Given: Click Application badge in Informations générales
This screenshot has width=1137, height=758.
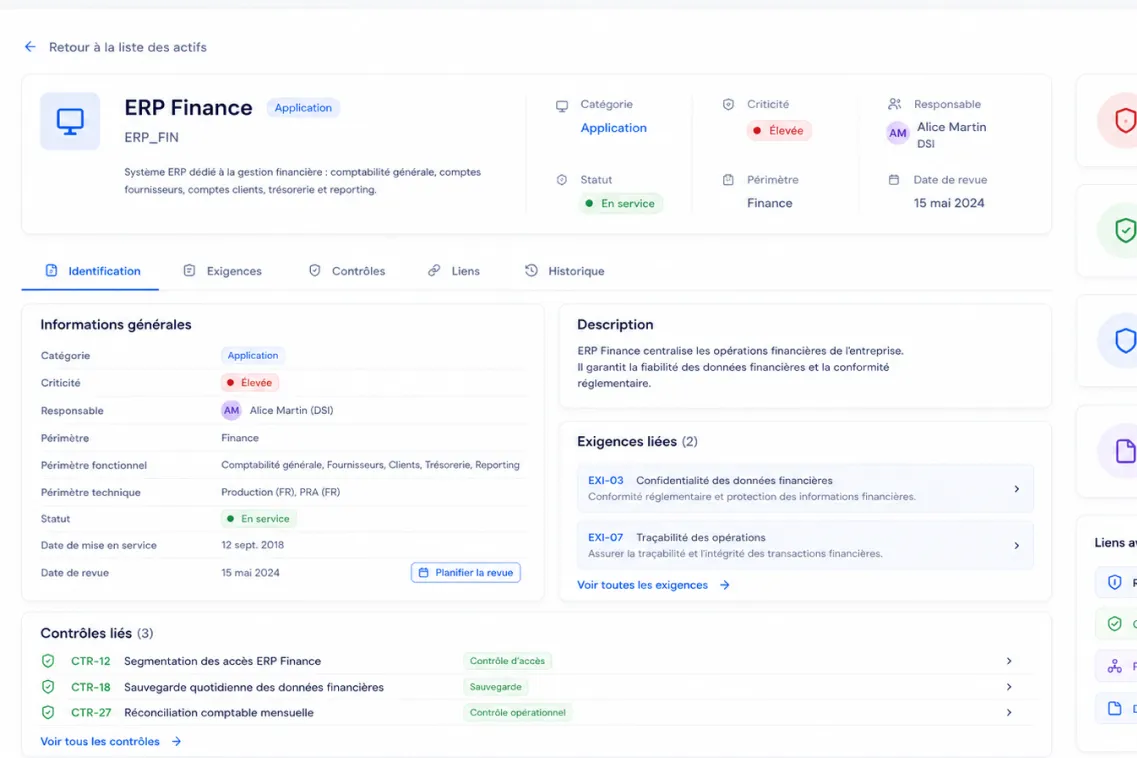Looking at the screenshot, I should click(253, 355).
